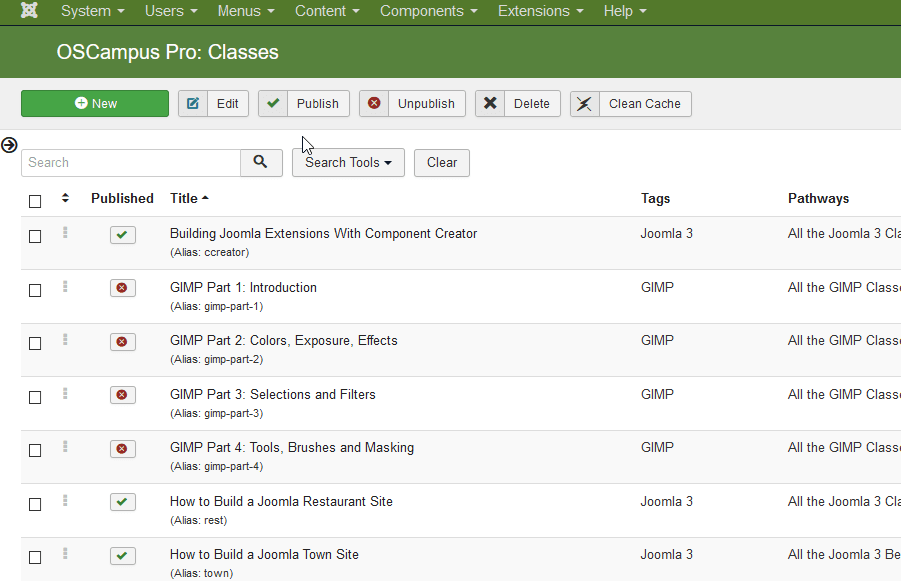Toggle published status of GIMP Part 2
Image resolution: width=901 pixels, height=581 pixels.
123,342
